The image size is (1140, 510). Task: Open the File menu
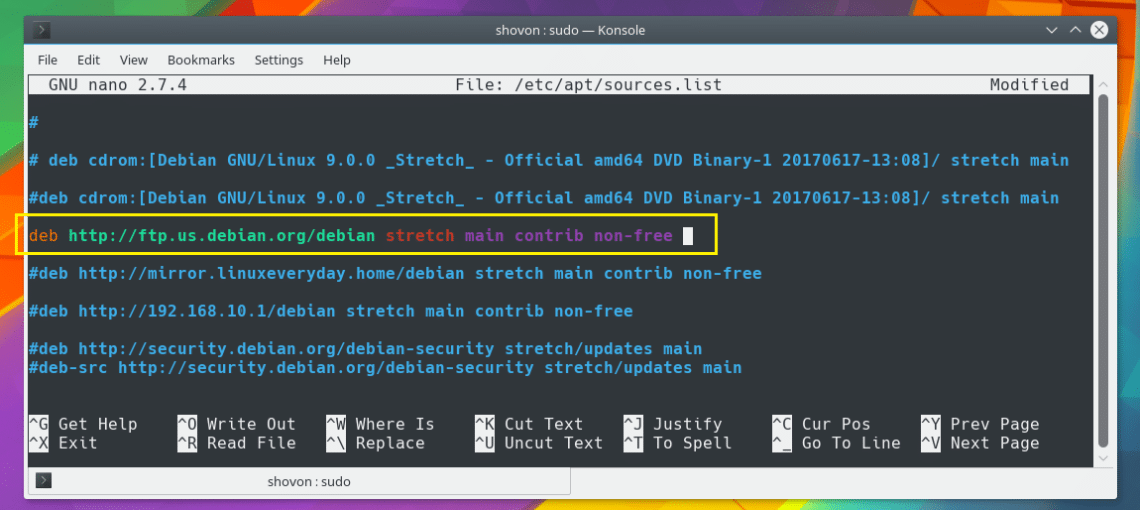tap(47, 60)
